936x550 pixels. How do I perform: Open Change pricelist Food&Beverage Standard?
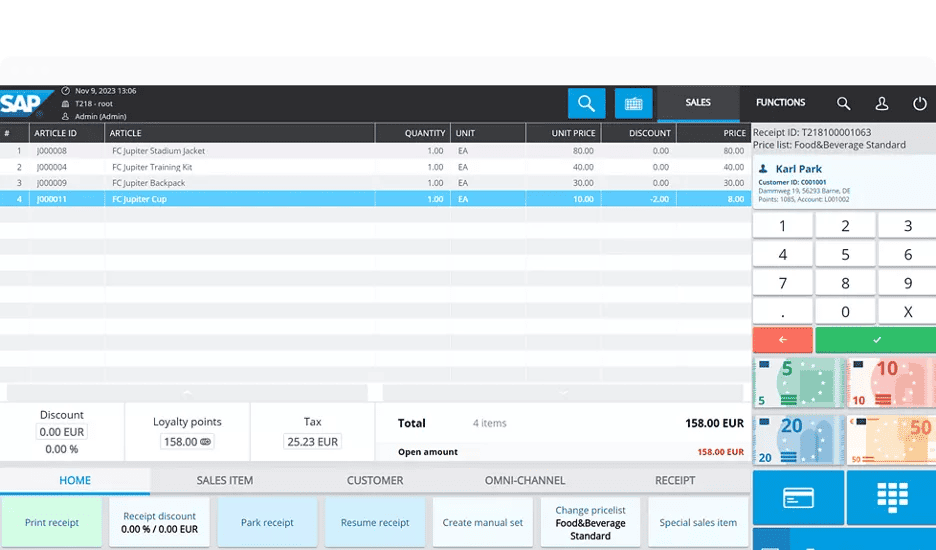point(590,522)
